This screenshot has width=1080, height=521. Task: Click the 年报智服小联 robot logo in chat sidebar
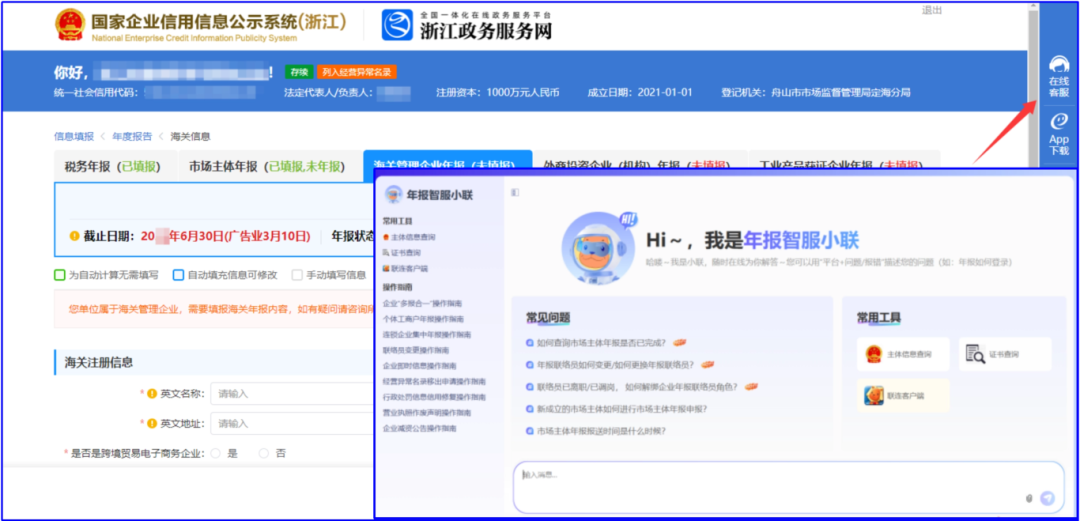(x=394, y=195)
